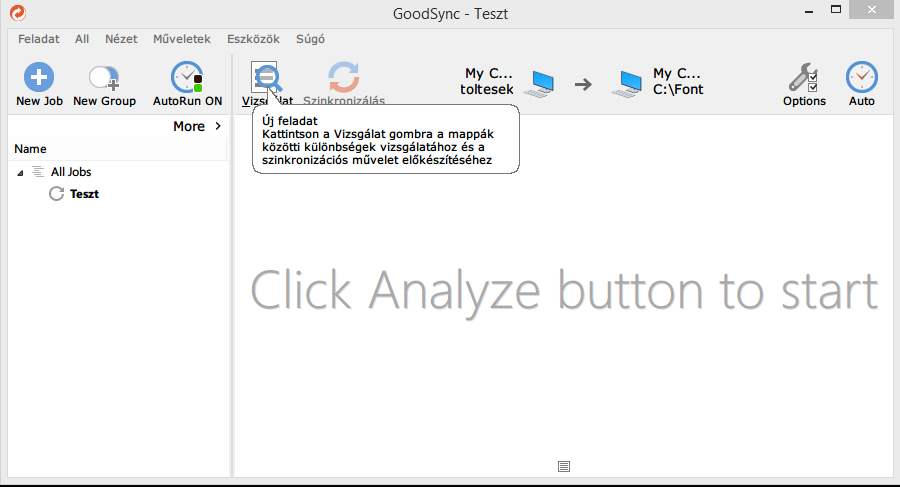Open the Műveletek menu
Image resolution: width=900 pixels, height=487 pixels.
pos(181,39)
